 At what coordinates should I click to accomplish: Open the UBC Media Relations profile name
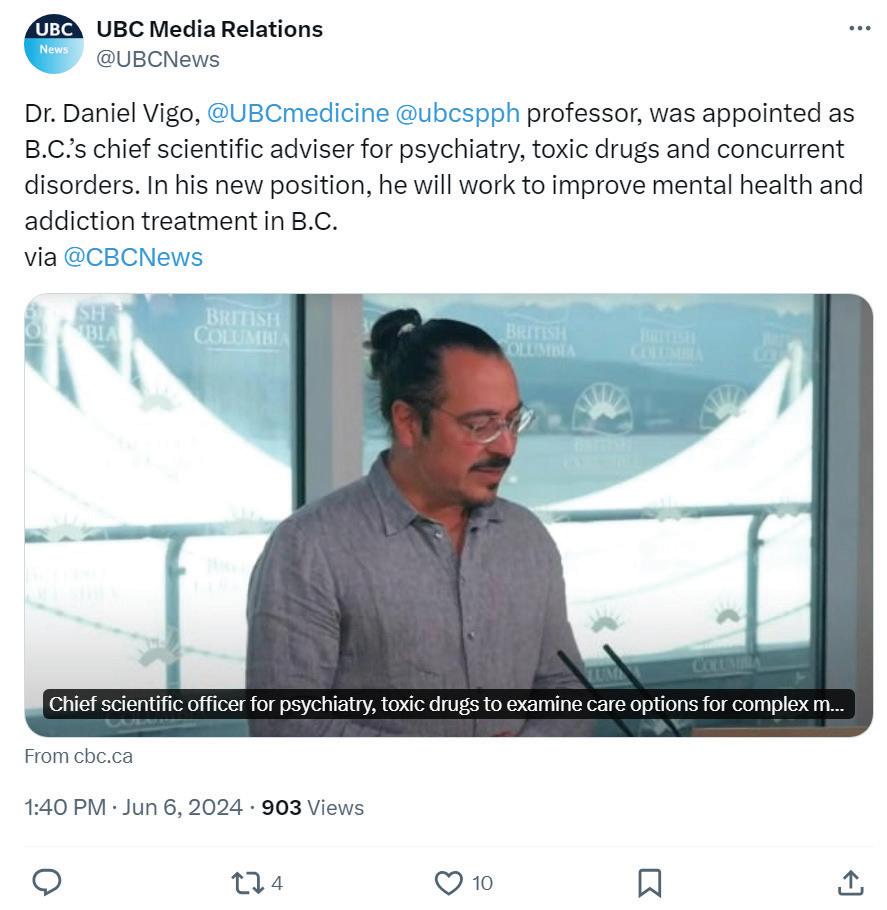(x=210, y=29)
